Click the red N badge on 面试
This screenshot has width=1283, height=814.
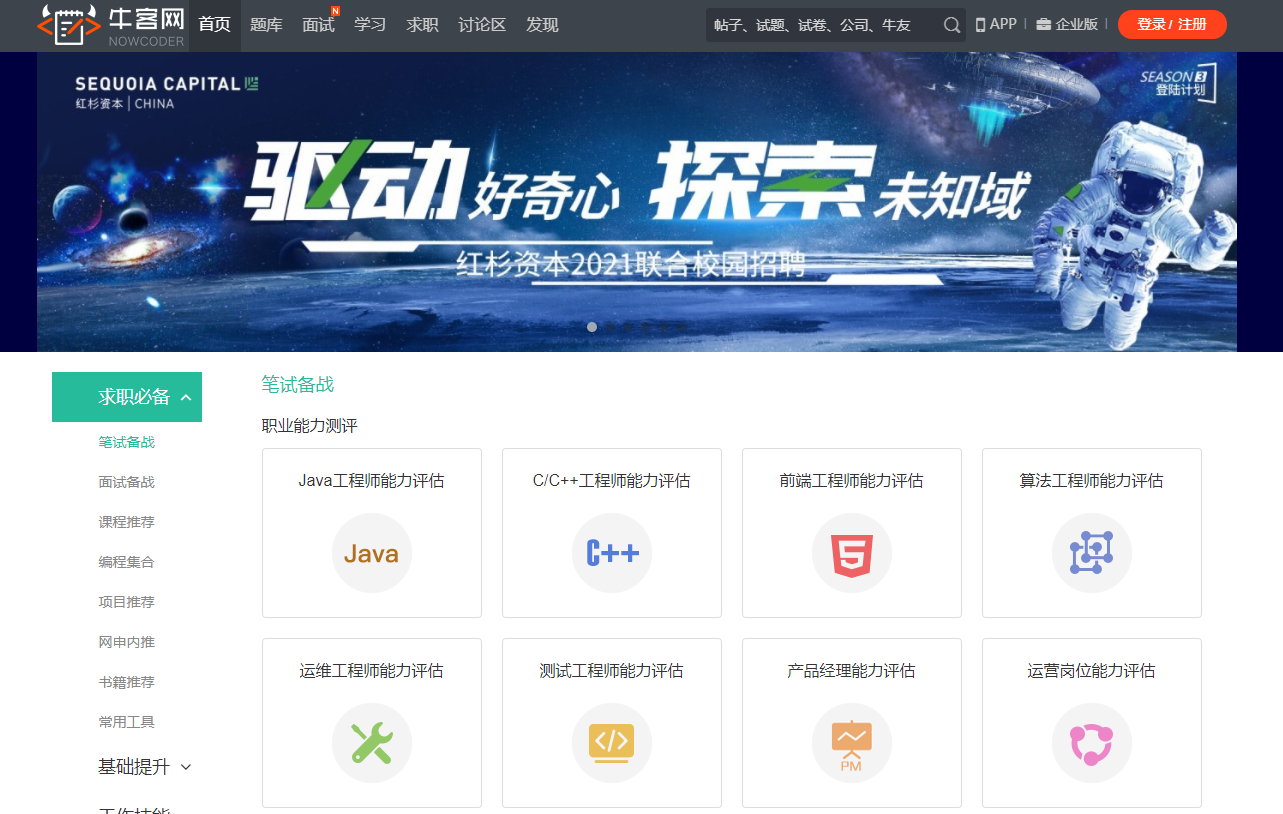coord(335,11)
